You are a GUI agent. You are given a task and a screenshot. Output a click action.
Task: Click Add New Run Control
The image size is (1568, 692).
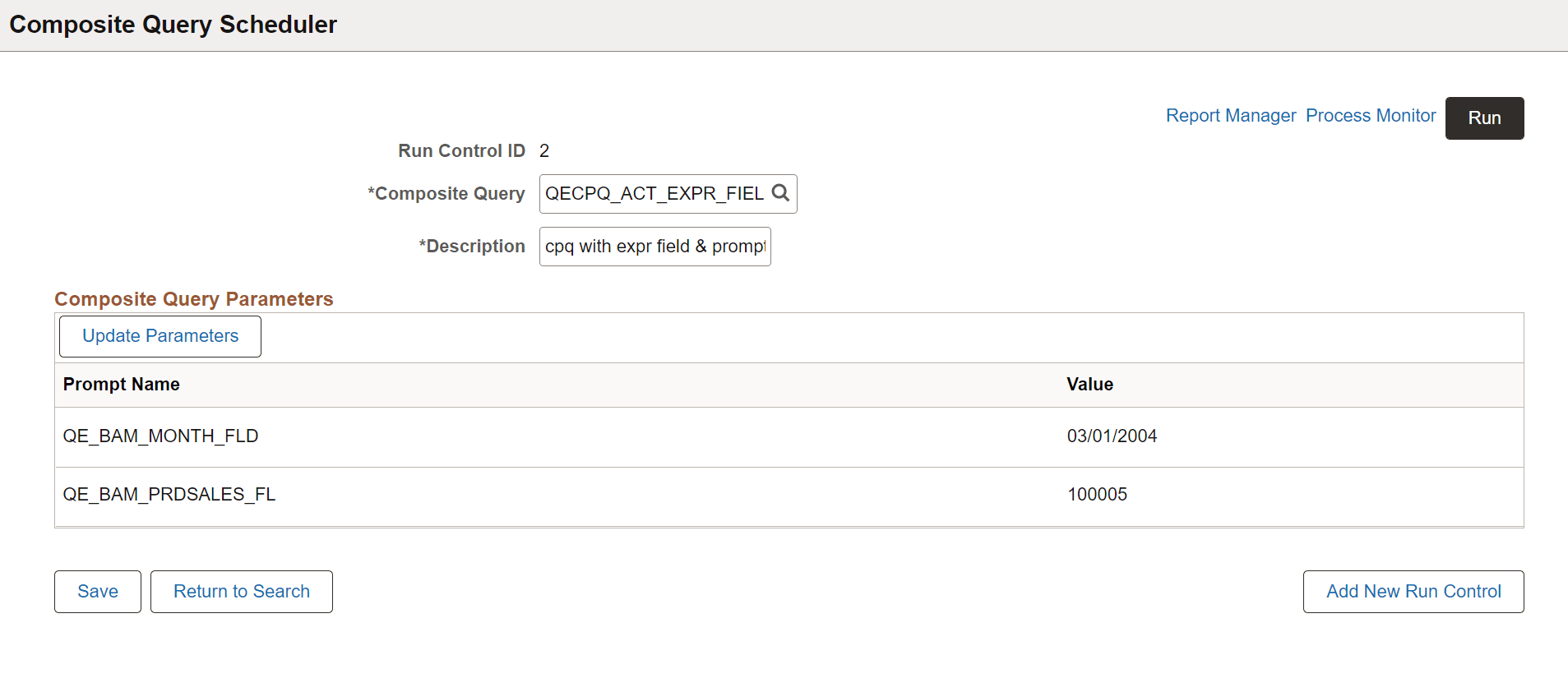(x=1413, y=591)
